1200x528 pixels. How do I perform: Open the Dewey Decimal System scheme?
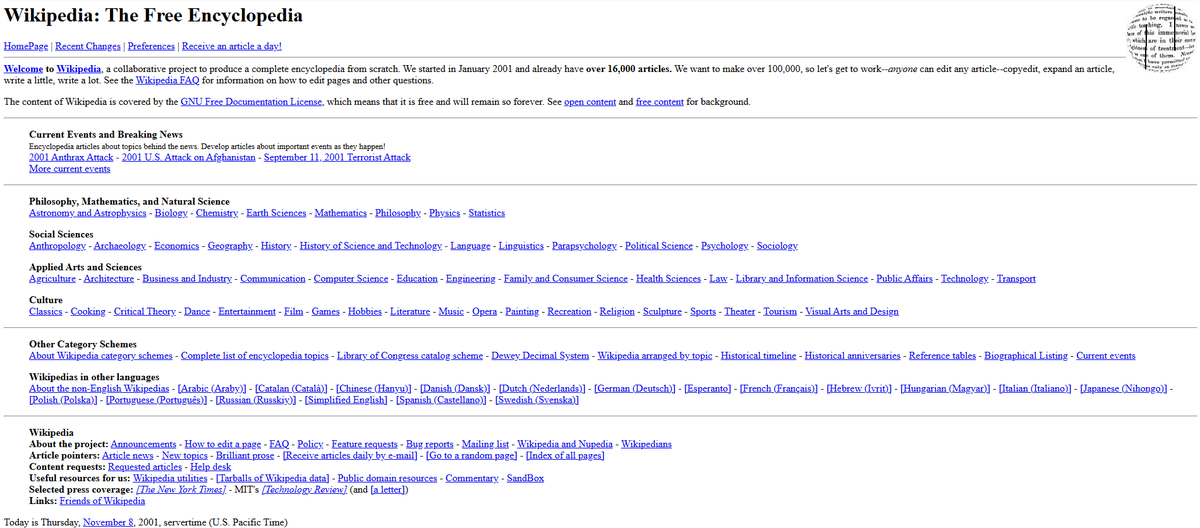tap(545, 356)
